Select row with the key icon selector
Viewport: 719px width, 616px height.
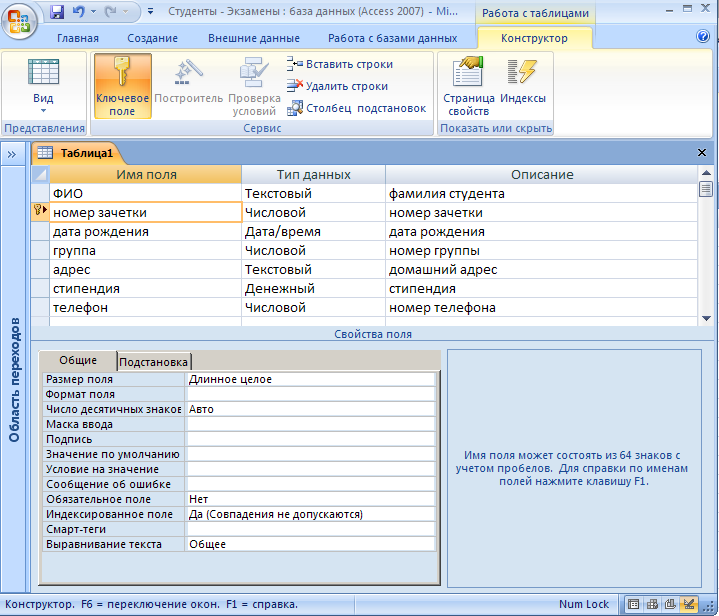[40, 211]
